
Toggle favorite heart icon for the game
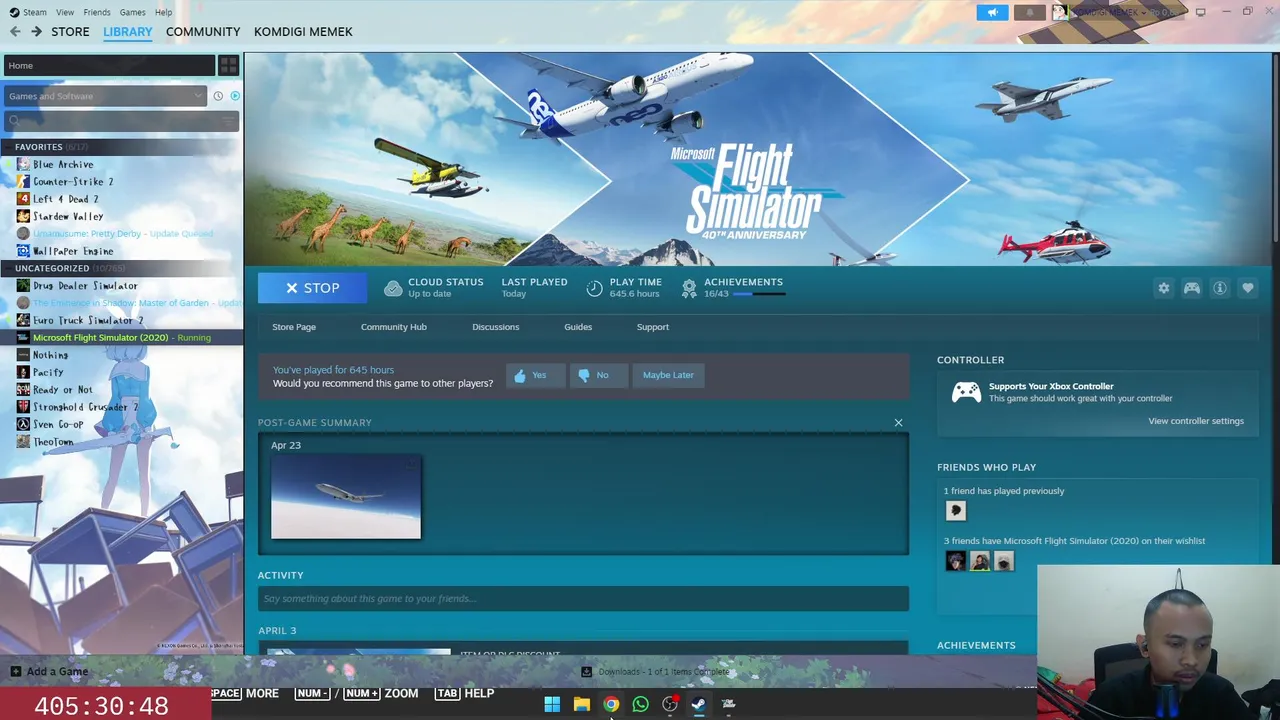click(x=1248, y=288)
